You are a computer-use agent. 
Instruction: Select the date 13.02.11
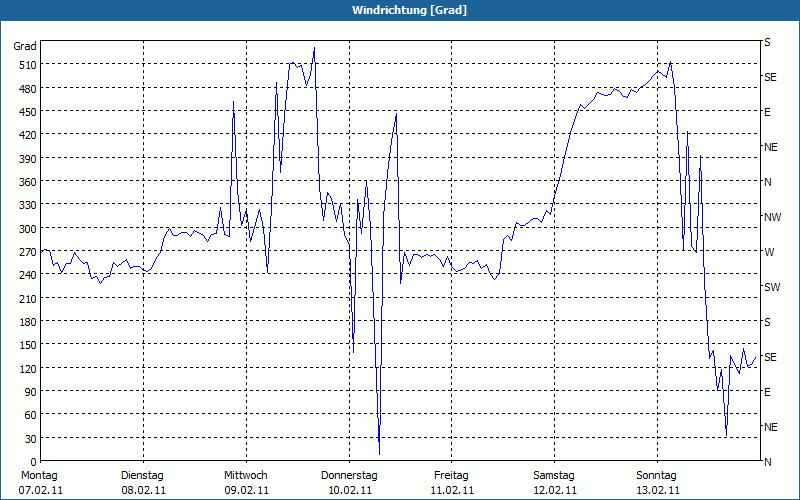point(658,491)
